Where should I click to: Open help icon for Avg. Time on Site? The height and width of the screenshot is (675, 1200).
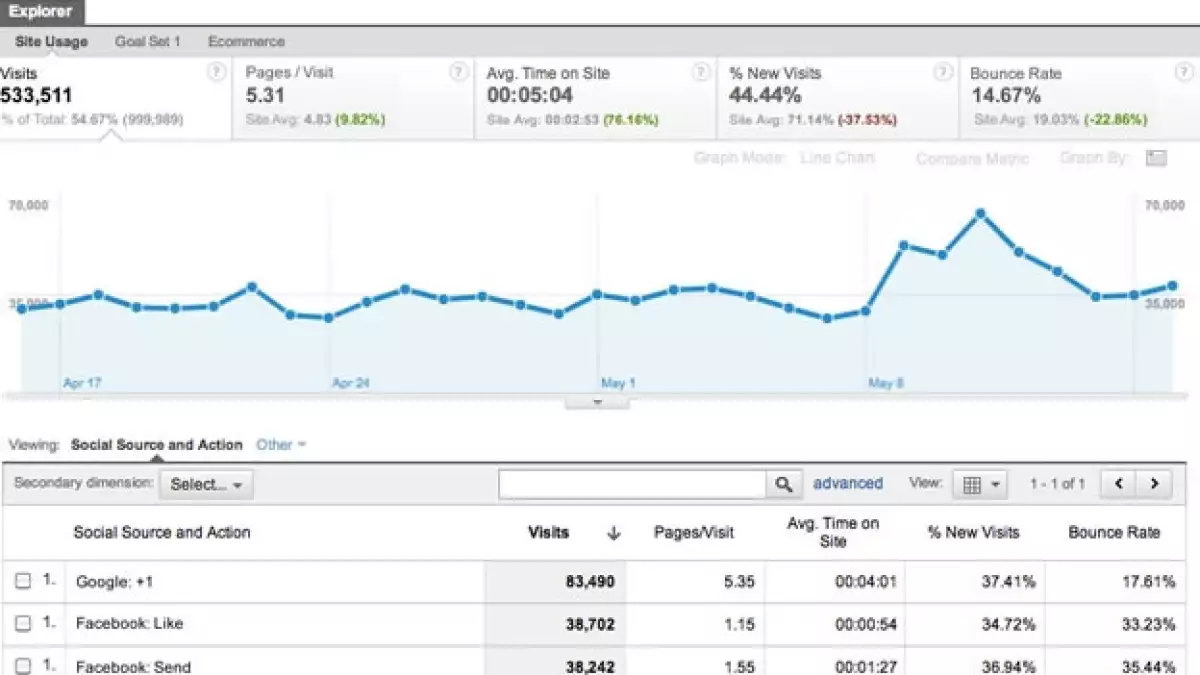(x=701, y=72)
